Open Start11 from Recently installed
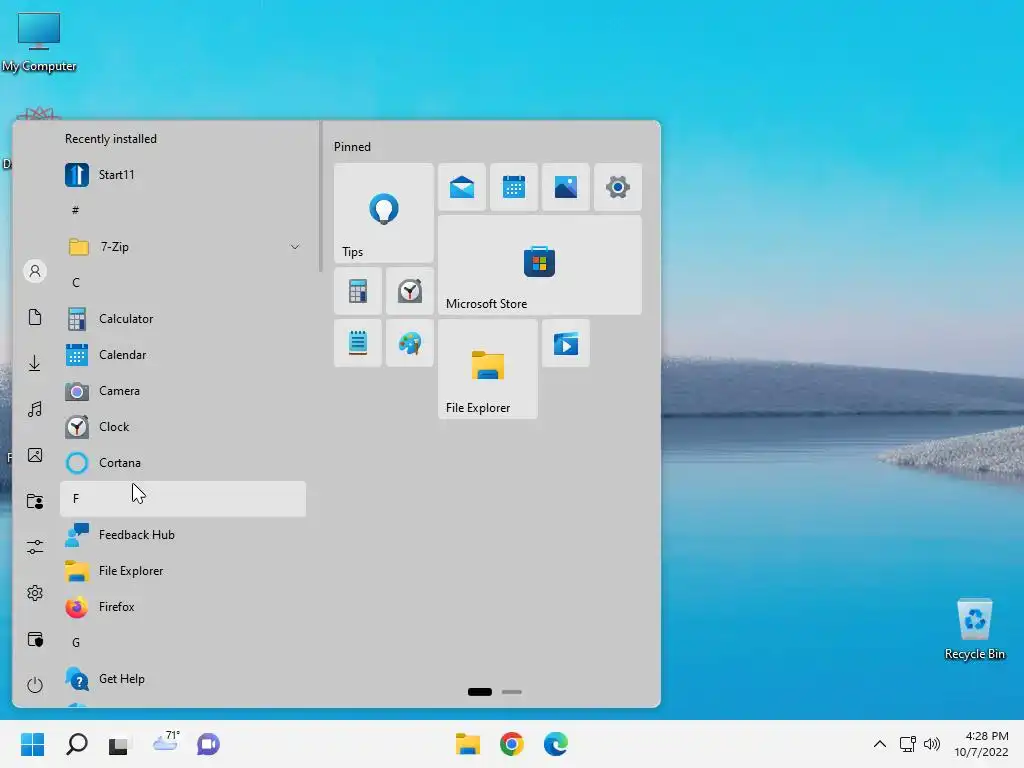The image size is (1024, 768). click(183, 174)
